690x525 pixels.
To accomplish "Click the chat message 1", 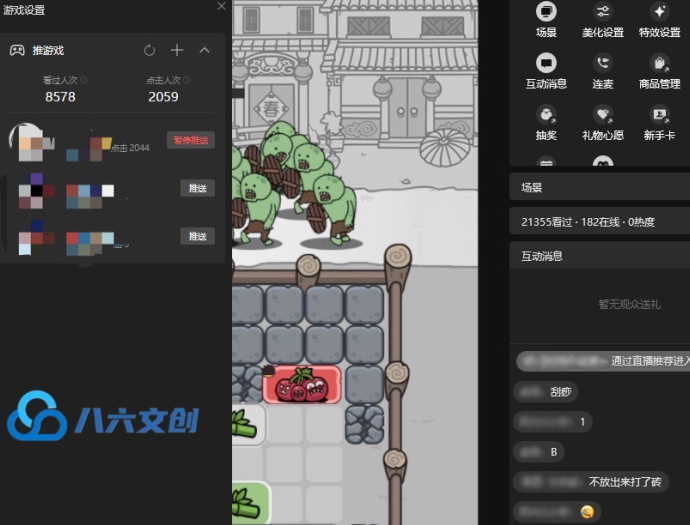I will pos(553,422).
